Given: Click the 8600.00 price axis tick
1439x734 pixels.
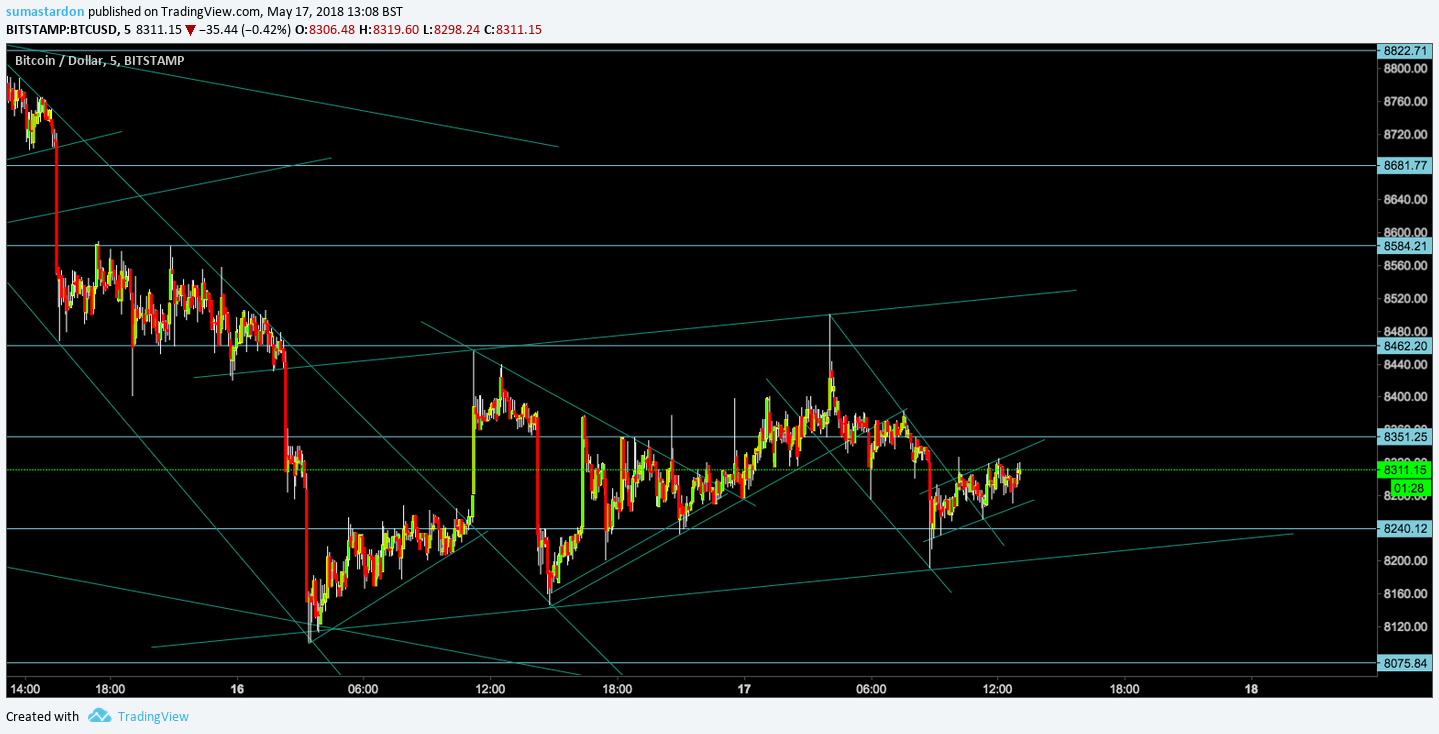Looking at the screenshot, I should point(1405,233).
